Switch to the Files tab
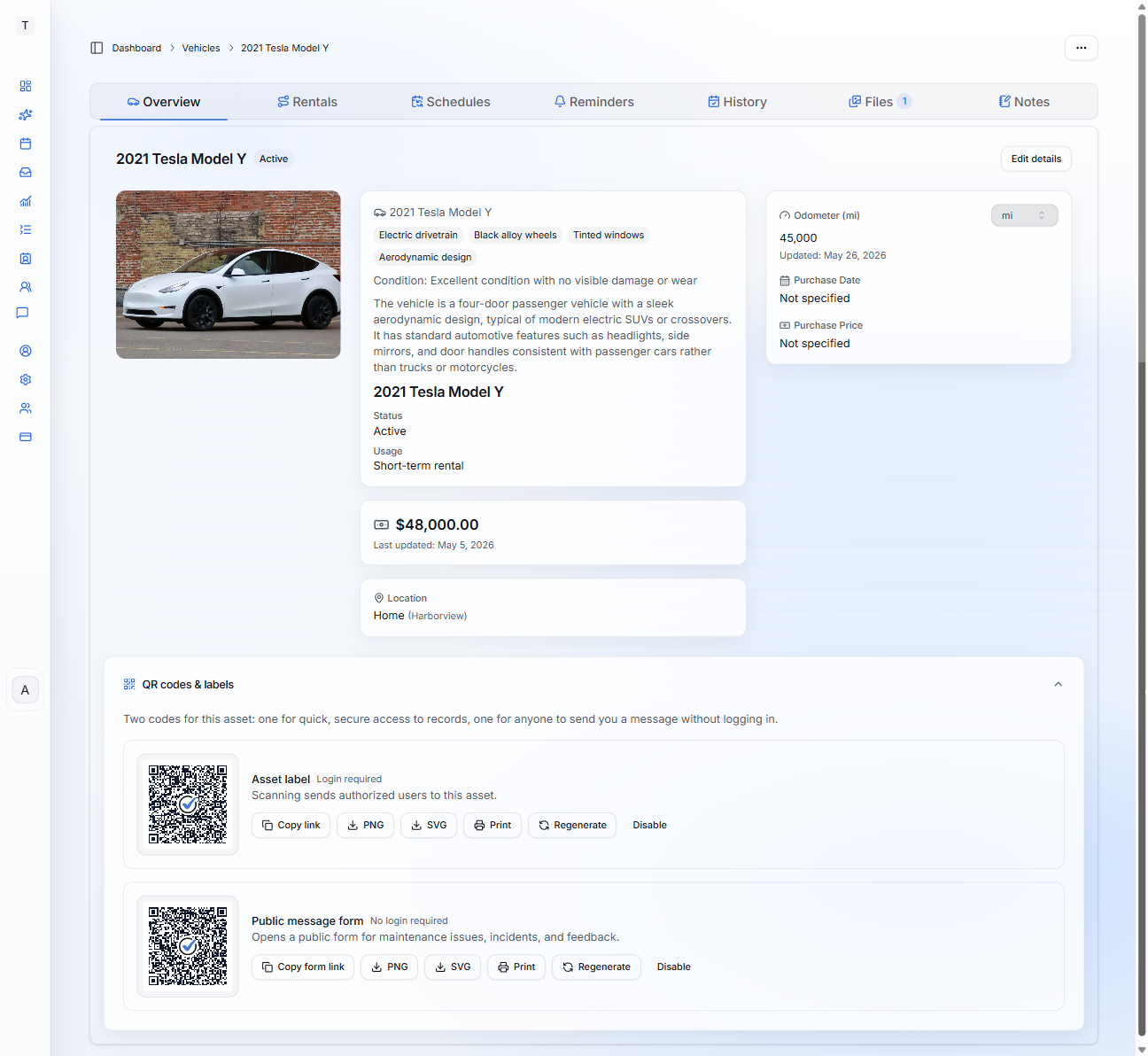The image size is (1148, 1056). point(880,102)
